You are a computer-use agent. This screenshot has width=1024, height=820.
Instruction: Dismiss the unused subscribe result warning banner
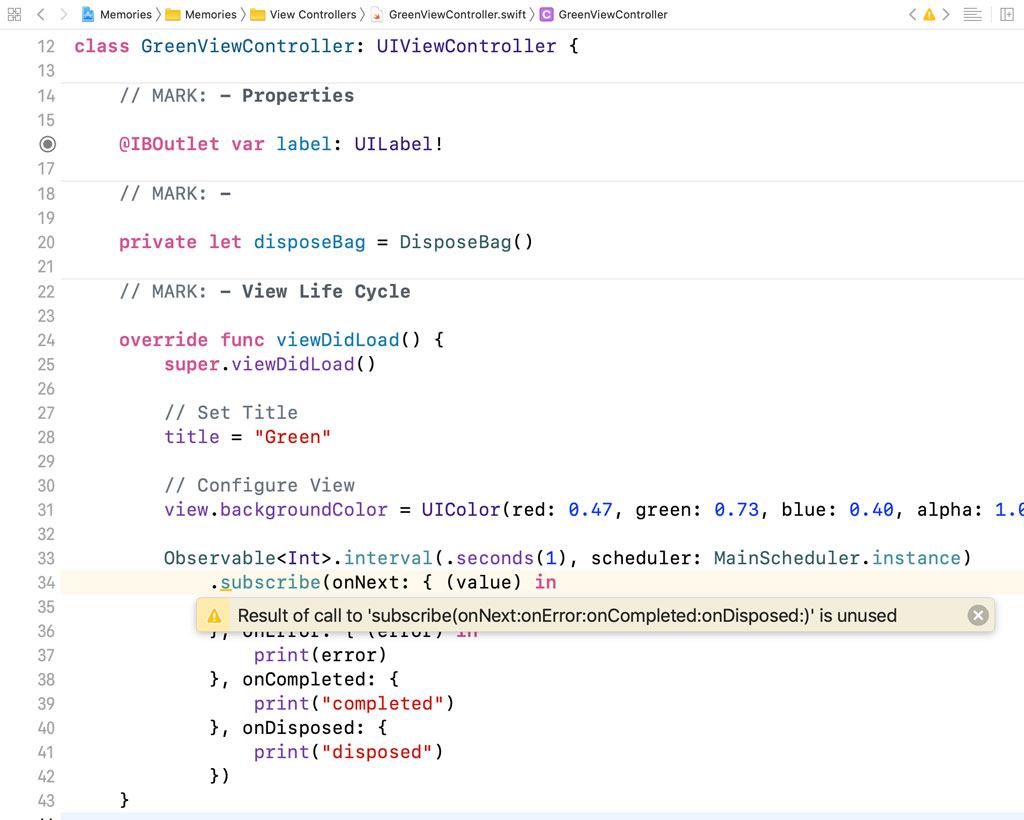pyautogui.click(x=978, y=615)
